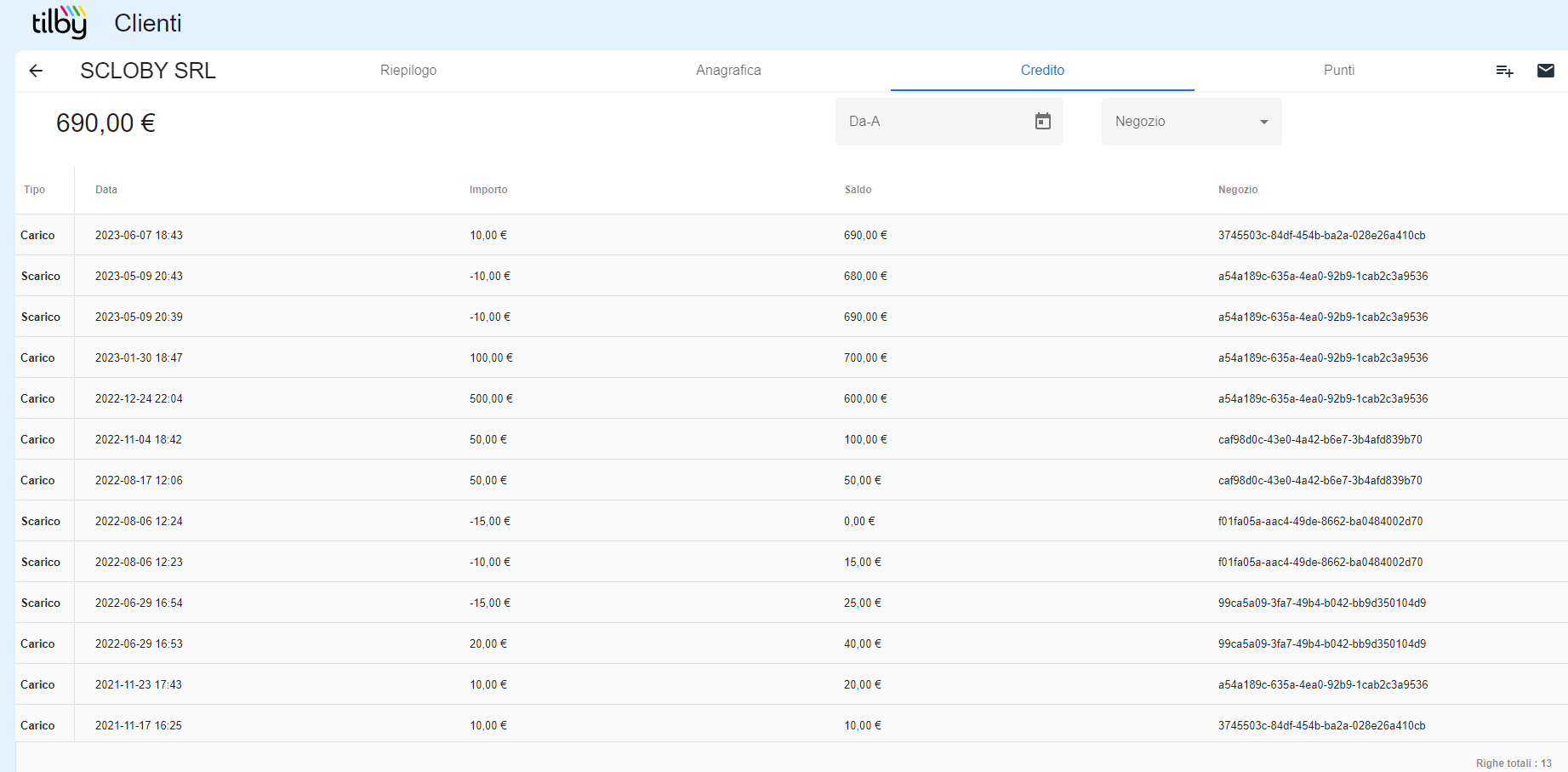Click the envelope mail icon
This screenshot has width=1568, height=772.
point(1546,71)
